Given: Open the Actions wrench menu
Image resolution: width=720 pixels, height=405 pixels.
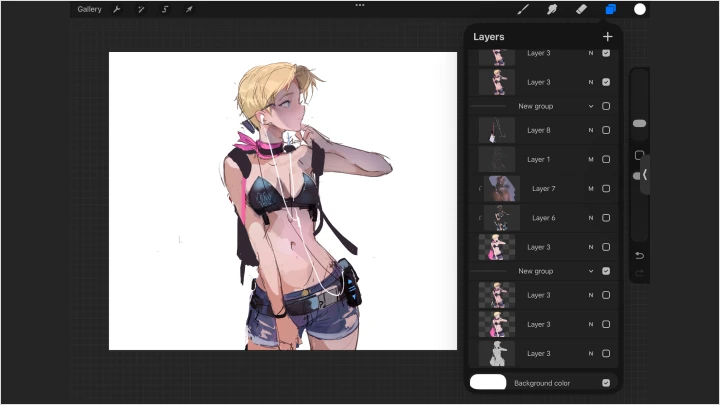Looking at the screenshot, I should tap(117, 9).
